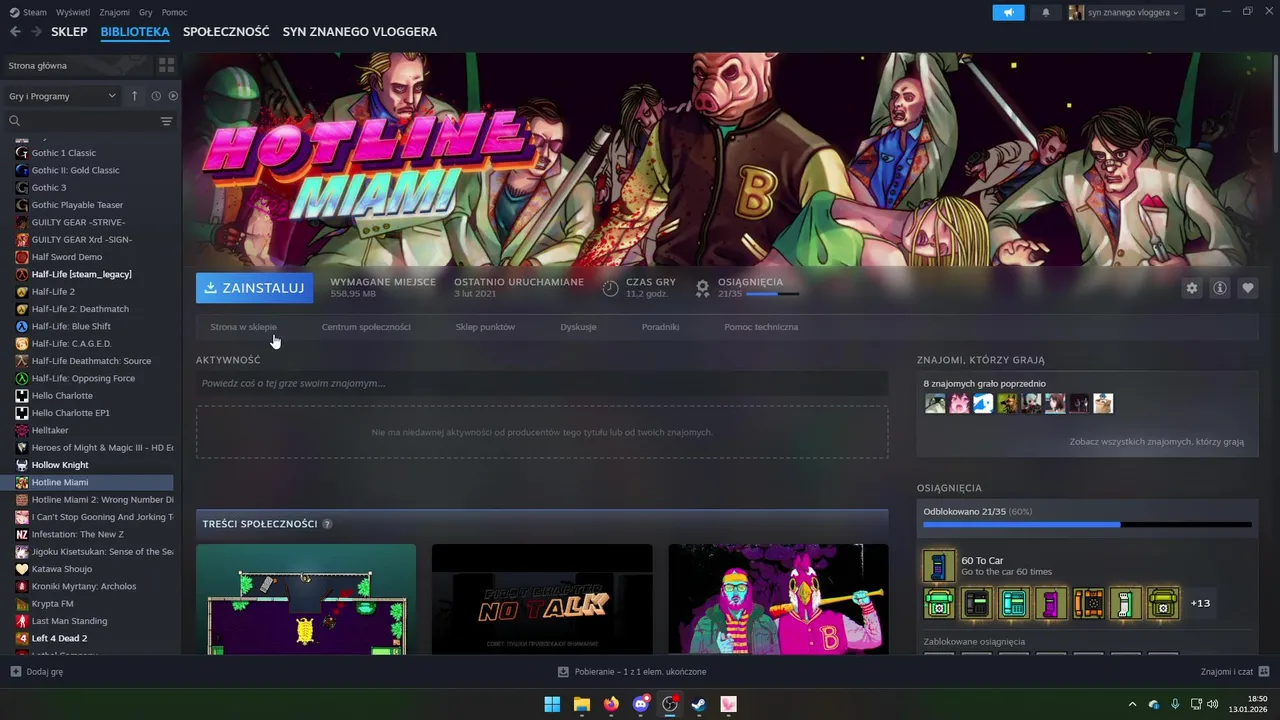The width and height of the screenshot is (1280, 720).
Task: Open File Explorer on taskbar
Action: click(x=581, y=705)
